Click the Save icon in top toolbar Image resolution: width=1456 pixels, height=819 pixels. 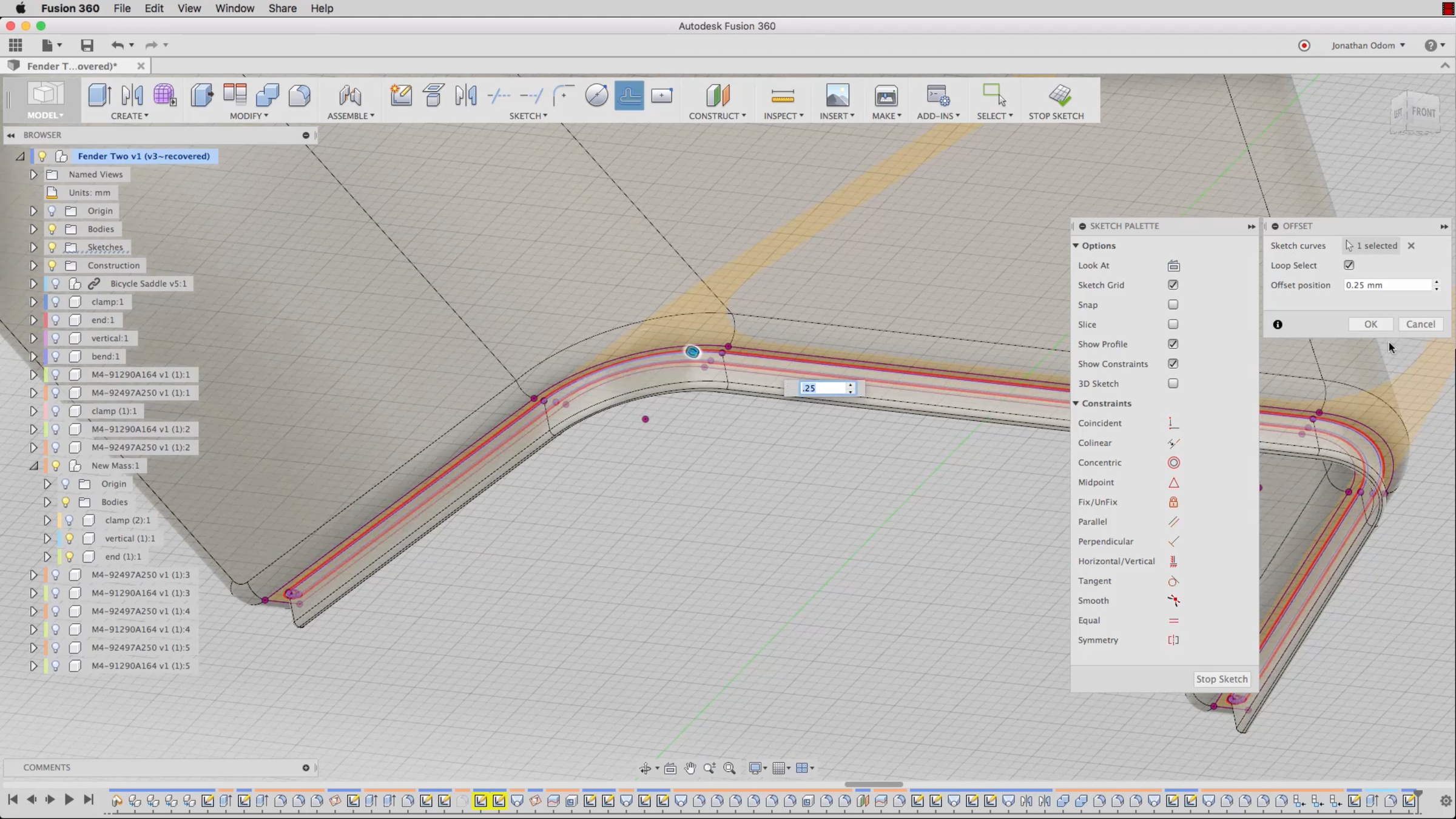[87, 45]
